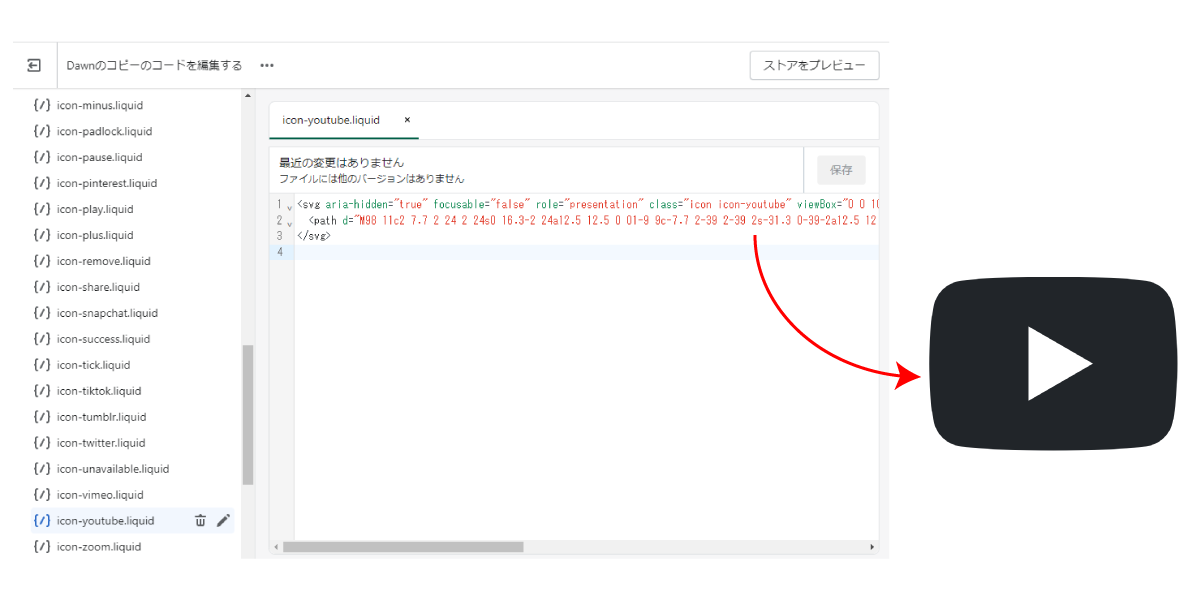Screen dimensions: 1200x600
Task: Close the icon-youtube.liquid tab
Action: tap(407, 120)
